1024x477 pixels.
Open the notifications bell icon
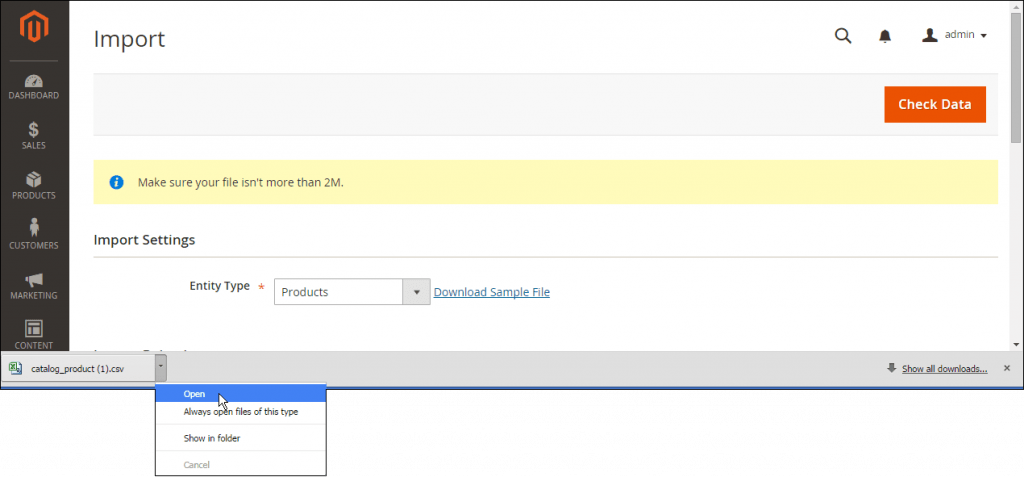click(885, 36)
